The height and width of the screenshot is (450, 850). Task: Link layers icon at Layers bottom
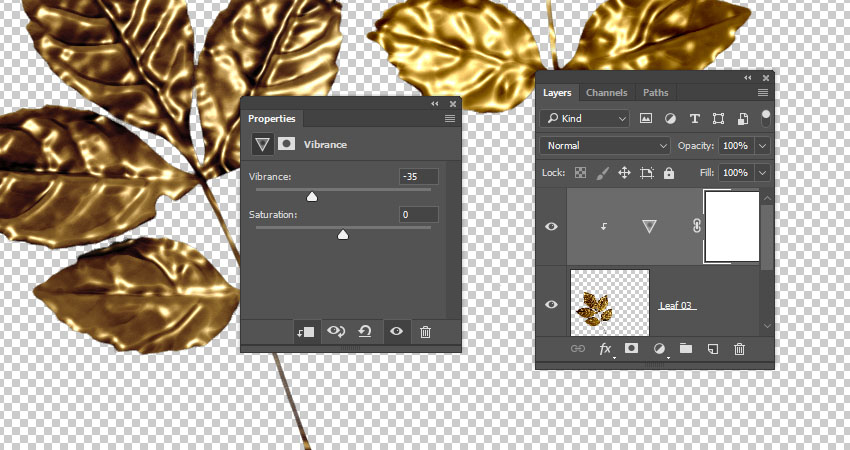pyautogui.click(x=578, y=349)
